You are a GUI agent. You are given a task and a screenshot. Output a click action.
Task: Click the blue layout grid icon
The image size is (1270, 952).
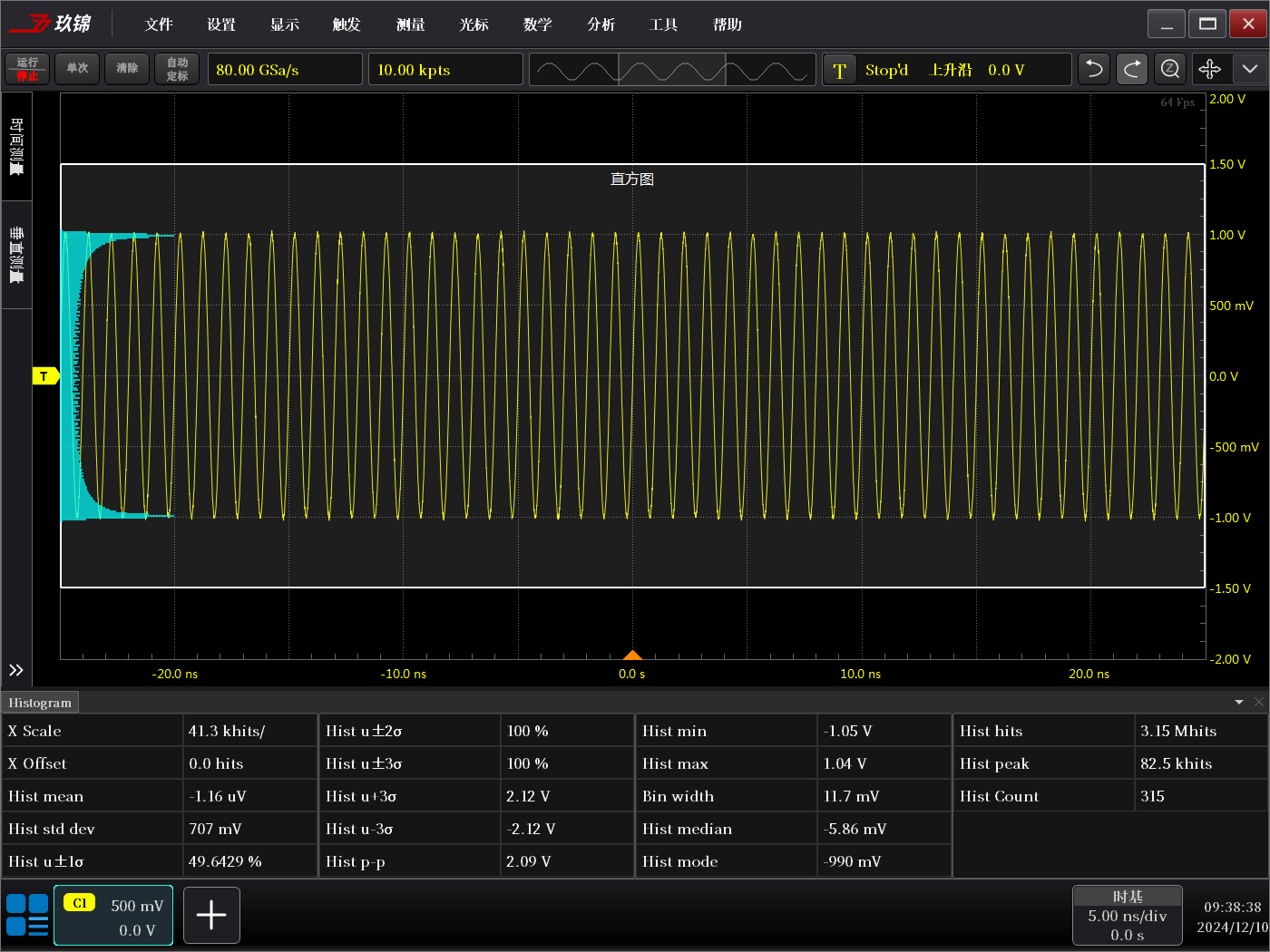[x=27, y=915]
